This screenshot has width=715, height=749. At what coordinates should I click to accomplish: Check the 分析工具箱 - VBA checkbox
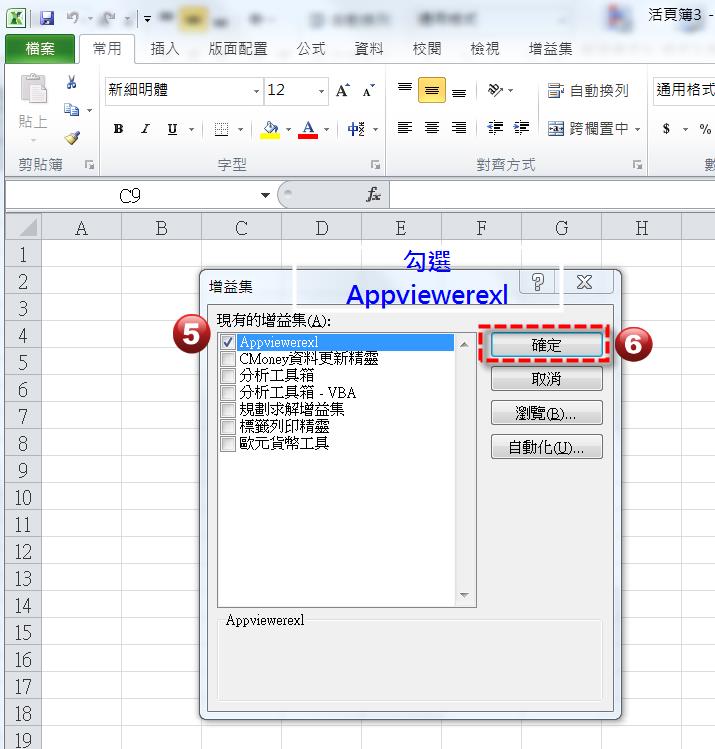[x=228, y=393]
